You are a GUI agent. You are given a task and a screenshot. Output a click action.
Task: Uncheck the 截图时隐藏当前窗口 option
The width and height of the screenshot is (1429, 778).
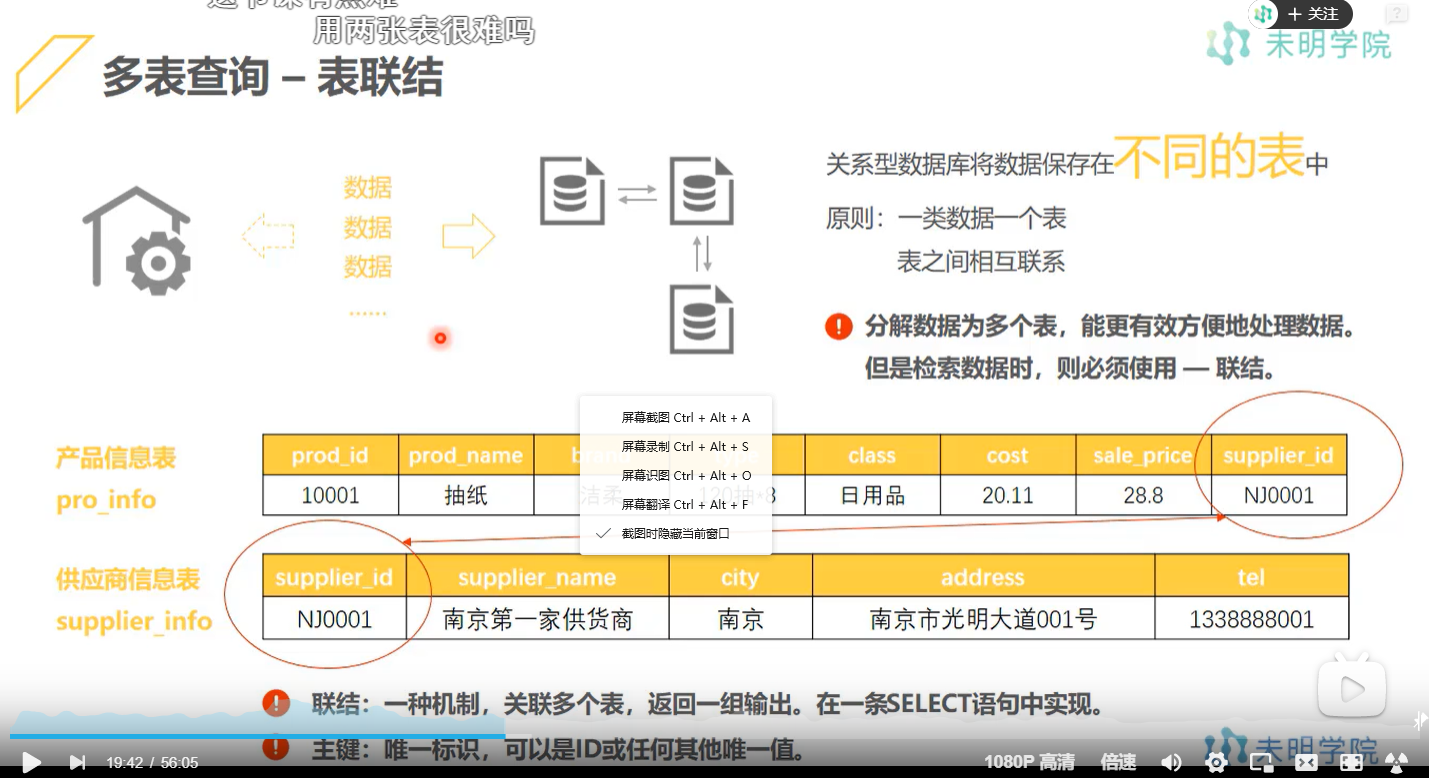[675, 533]
